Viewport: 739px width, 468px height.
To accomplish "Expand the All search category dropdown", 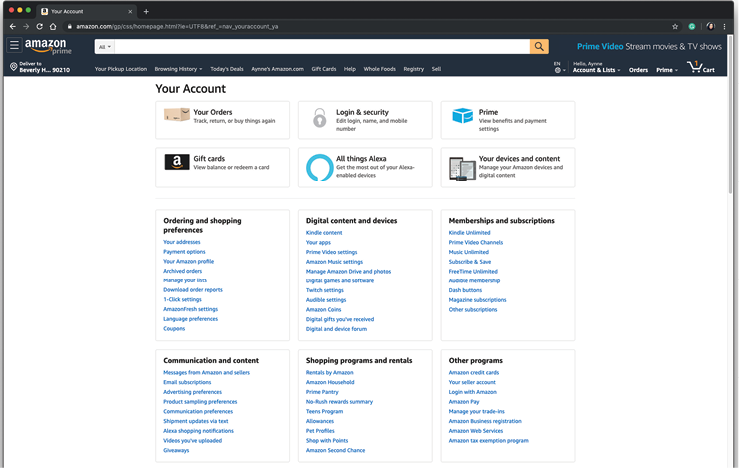I will tap(104, 47).
